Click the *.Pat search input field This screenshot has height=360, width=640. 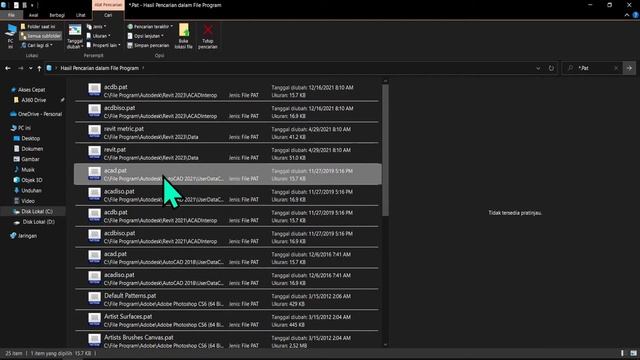[592, 68]
